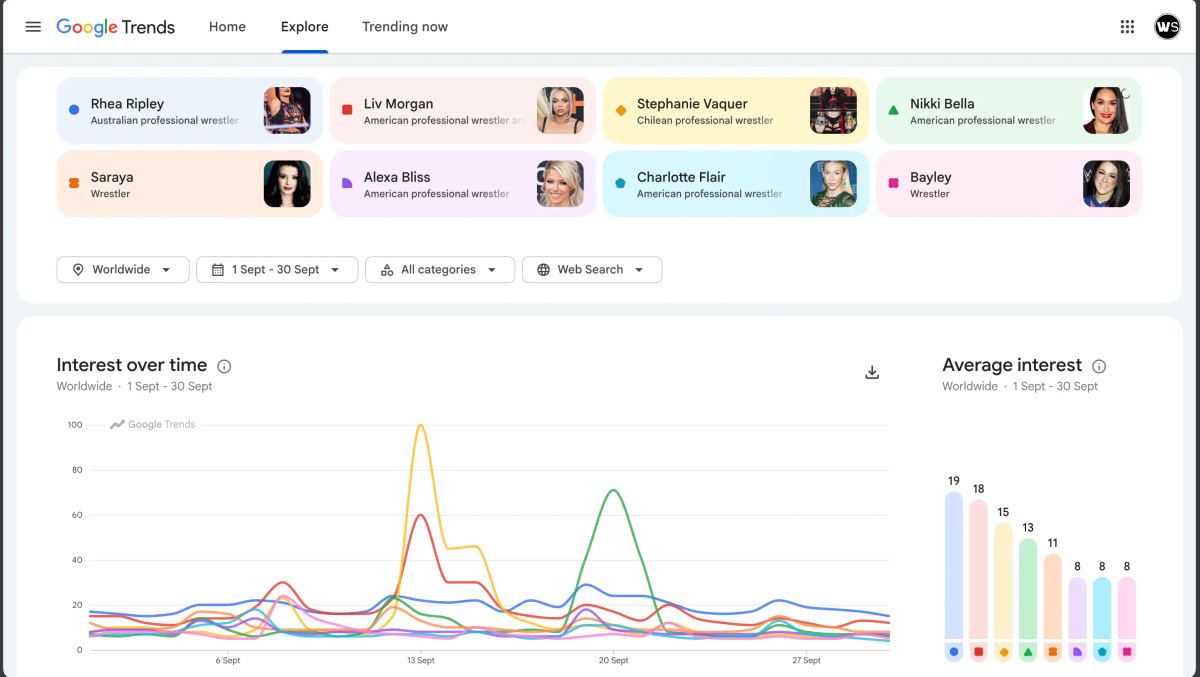Open the hamburger main menu
This screenshot has width=1200, height=677.
tap(33, 27)
